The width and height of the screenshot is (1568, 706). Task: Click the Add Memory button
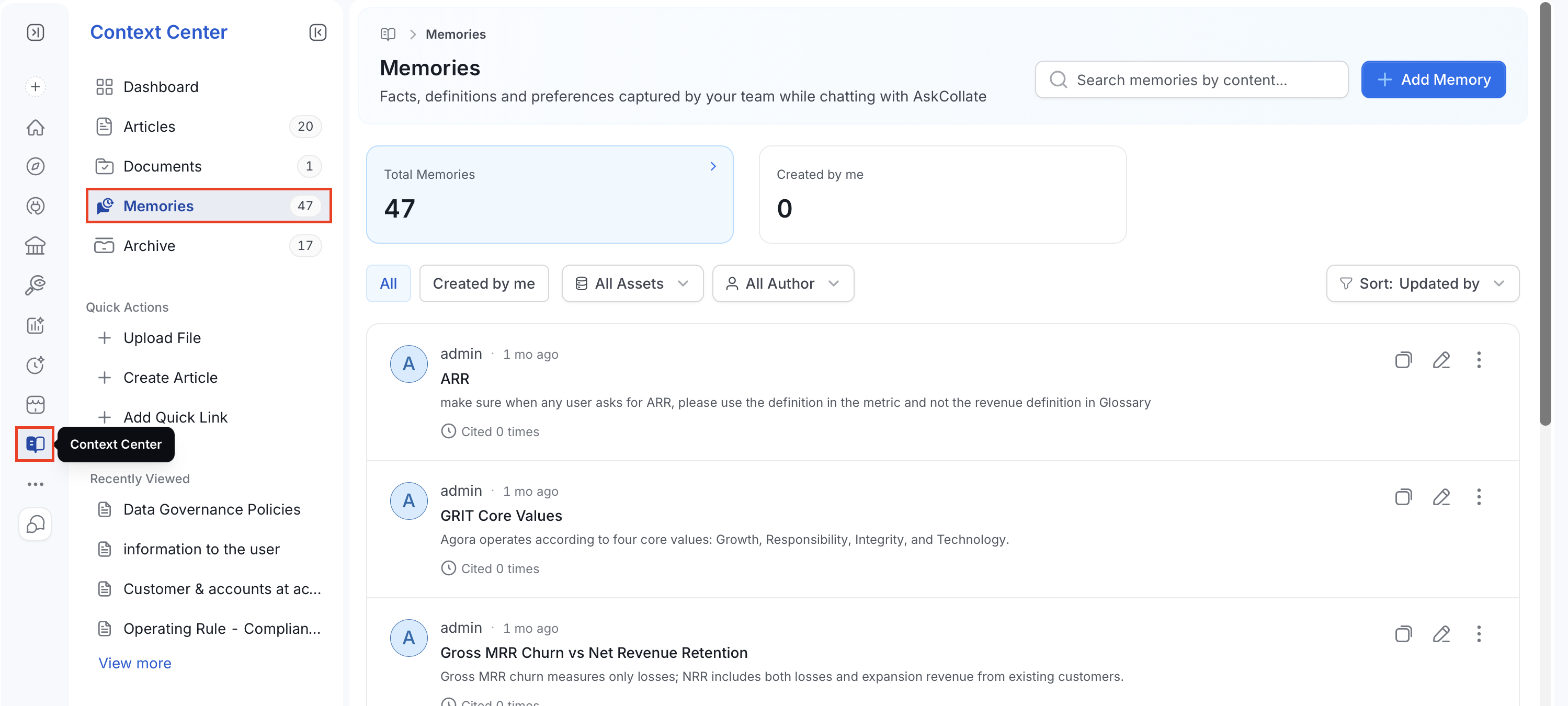1434,79
